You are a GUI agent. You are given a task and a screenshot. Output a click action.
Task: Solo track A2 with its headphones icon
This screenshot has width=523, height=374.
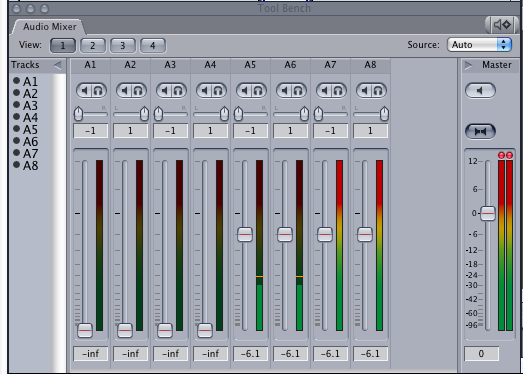(x=138, y=90)
